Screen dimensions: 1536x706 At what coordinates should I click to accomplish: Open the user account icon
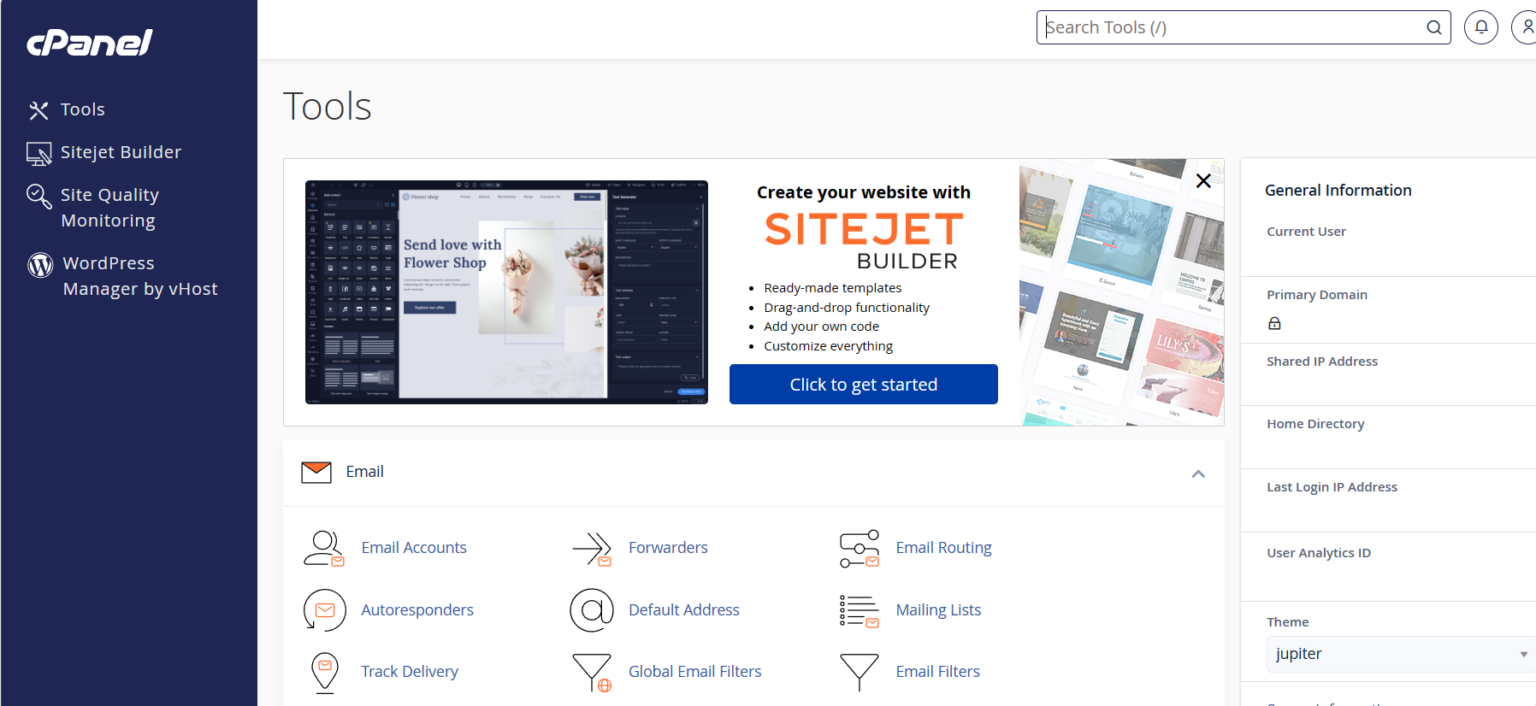[1526, 27]
